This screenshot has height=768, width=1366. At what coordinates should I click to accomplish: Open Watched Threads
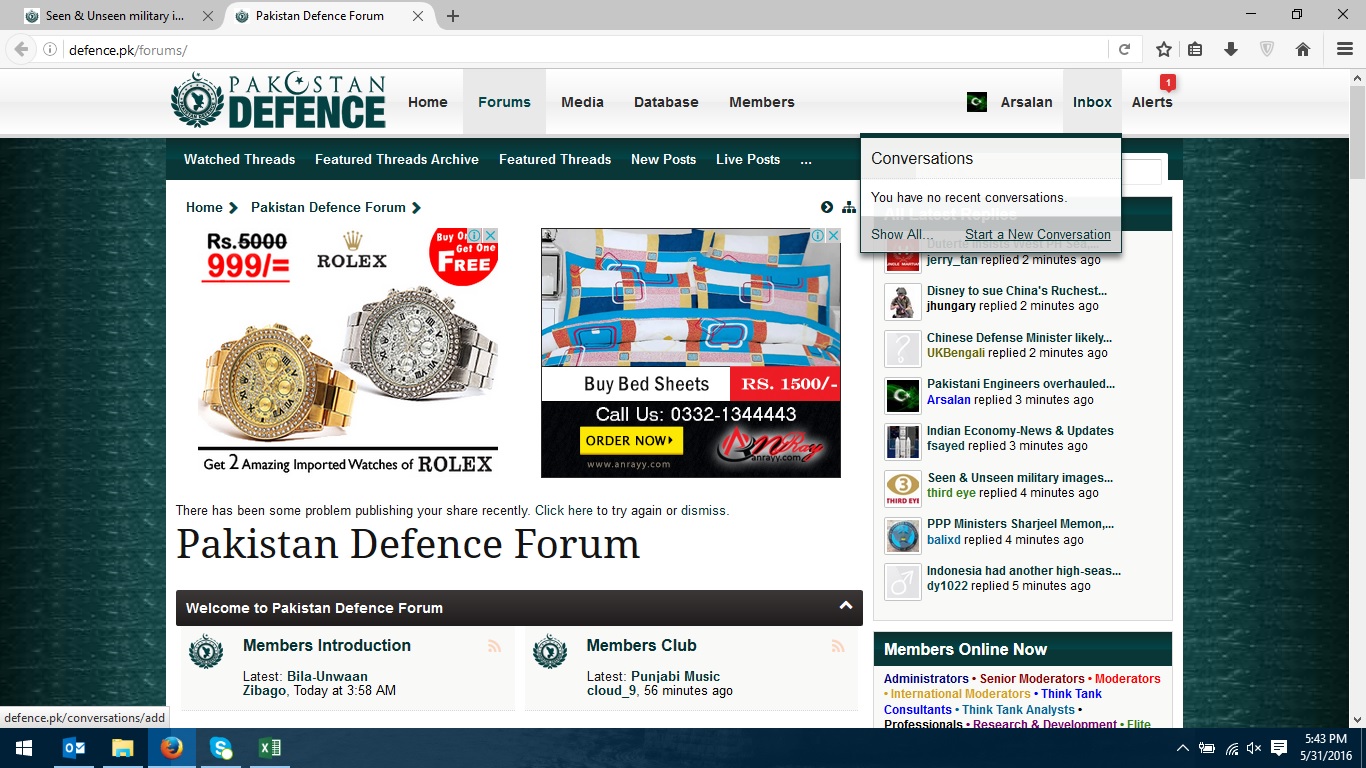[x=239, y=160]
